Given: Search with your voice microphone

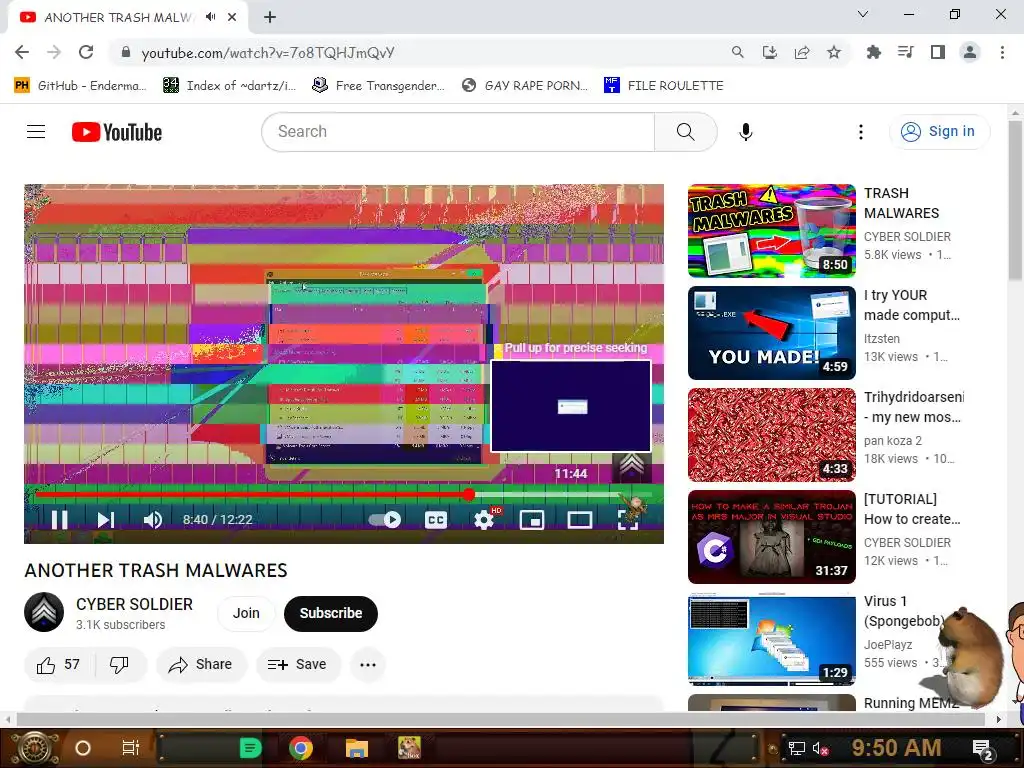Looking at the screenshot, I should (745, 132).
